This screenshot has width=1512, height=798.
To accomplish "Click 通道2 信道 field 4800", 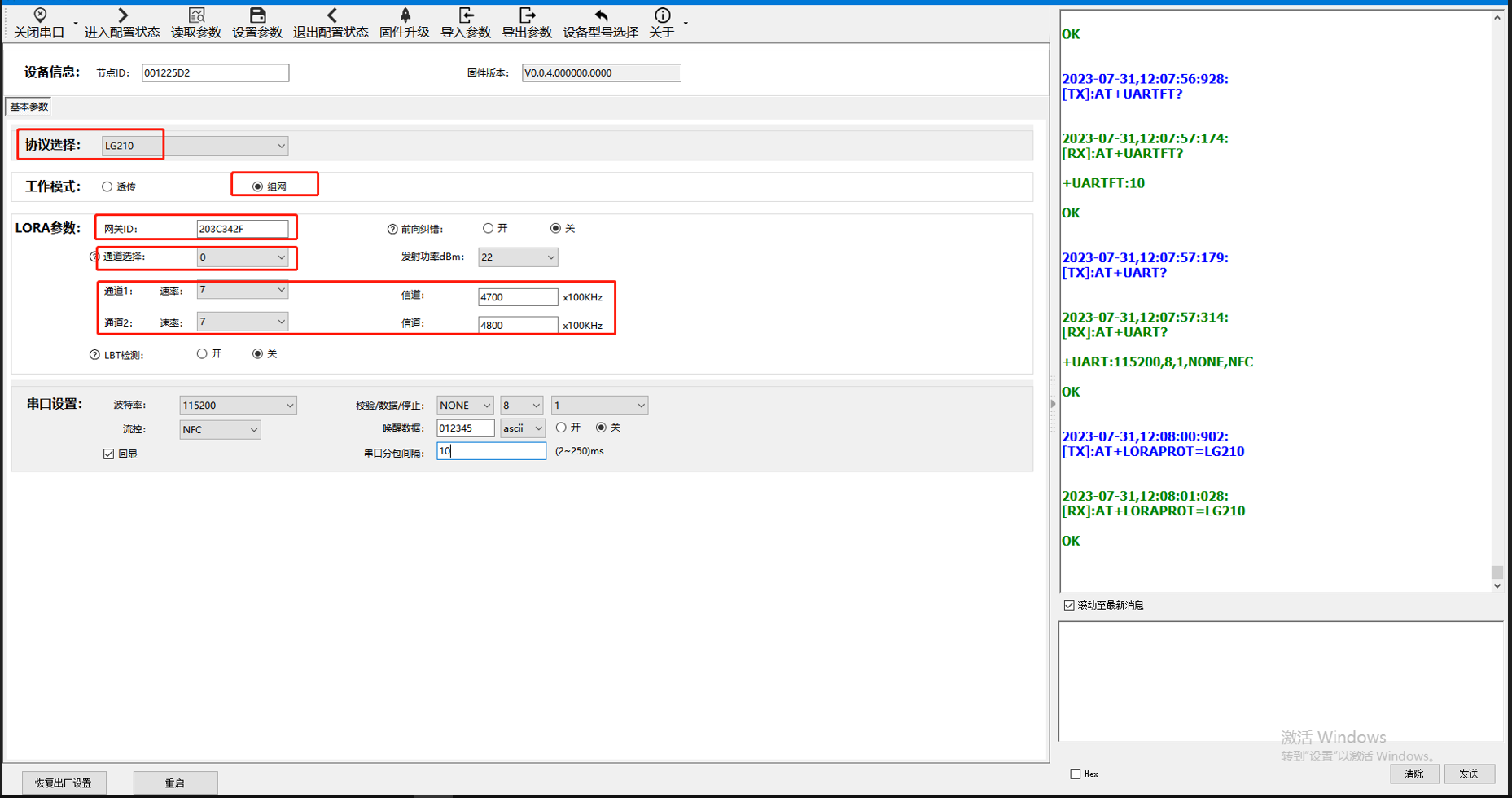I will [x=518, y=325].
